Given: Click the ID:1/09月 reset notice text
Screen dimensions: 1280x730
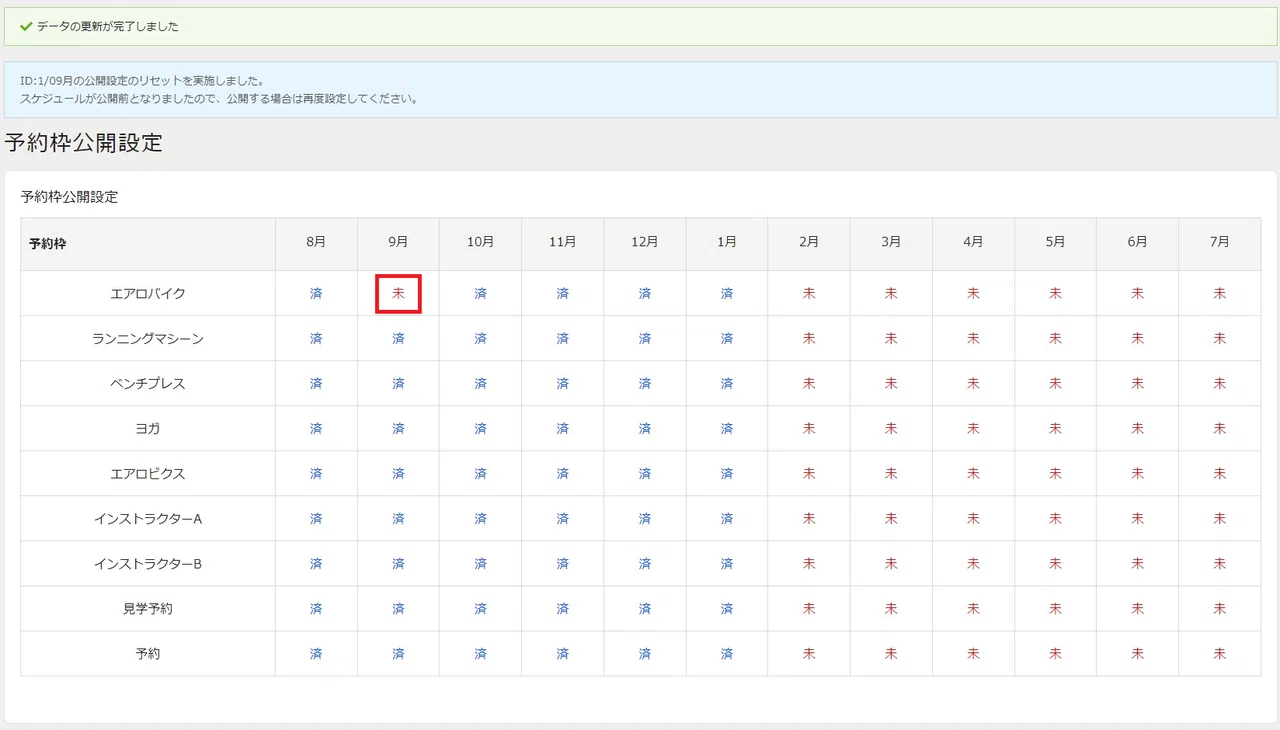Looking at the screenshot, I should pyautogui.click(x=141, y=81).
